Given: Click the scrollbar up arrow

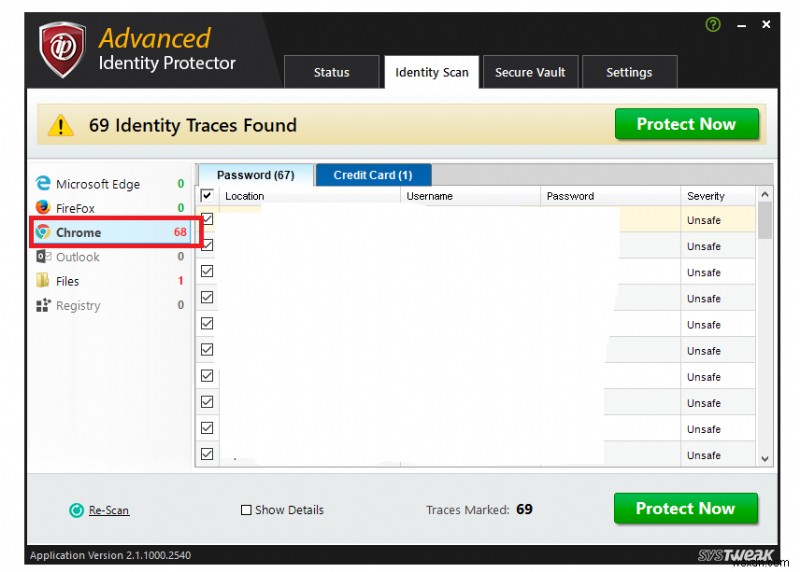Looking at the screenshot, I should pos(764,194).
